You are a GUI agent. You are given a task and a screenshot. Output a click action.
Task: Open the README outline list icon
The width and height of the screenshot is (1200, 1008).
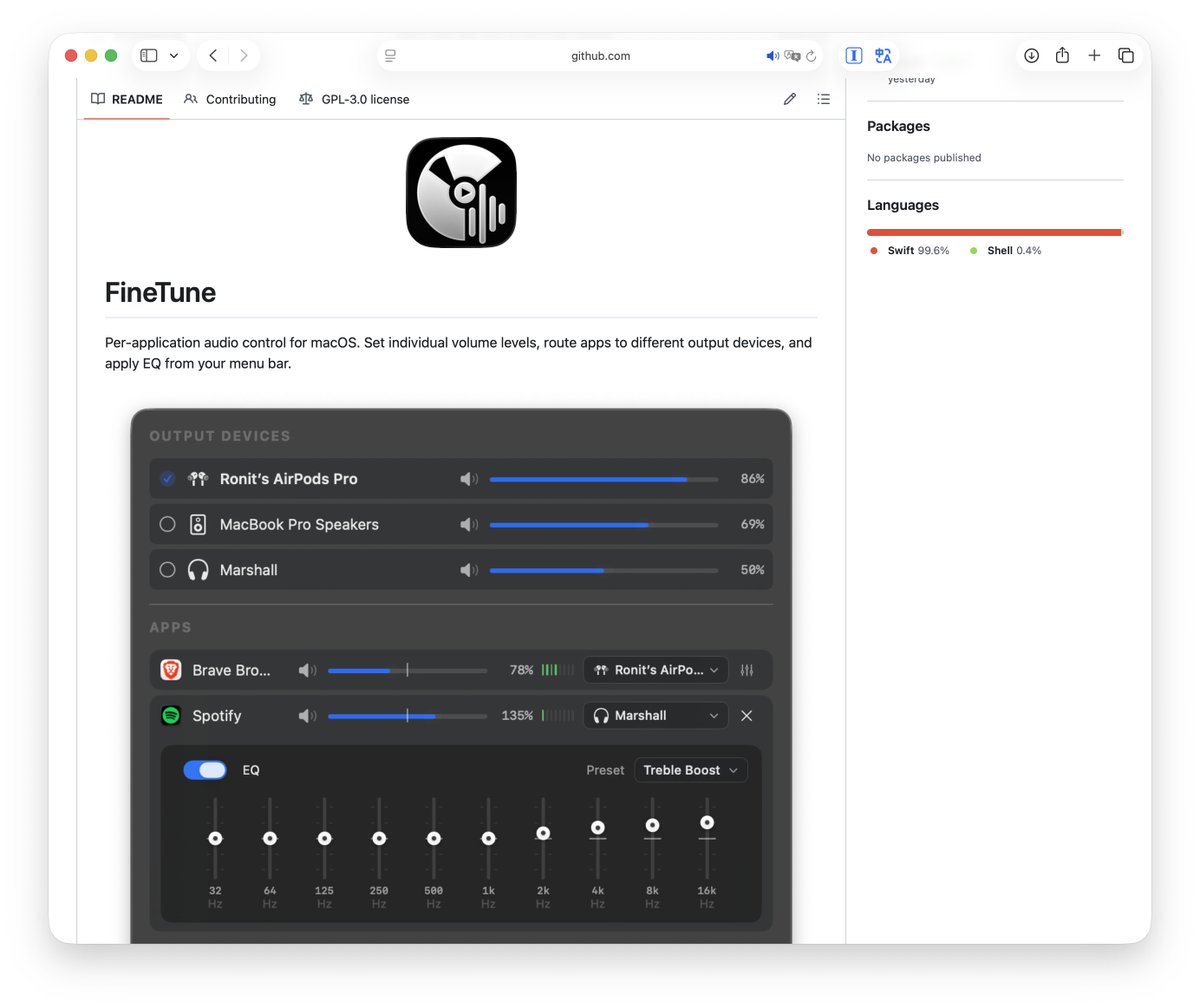(823, 99)
